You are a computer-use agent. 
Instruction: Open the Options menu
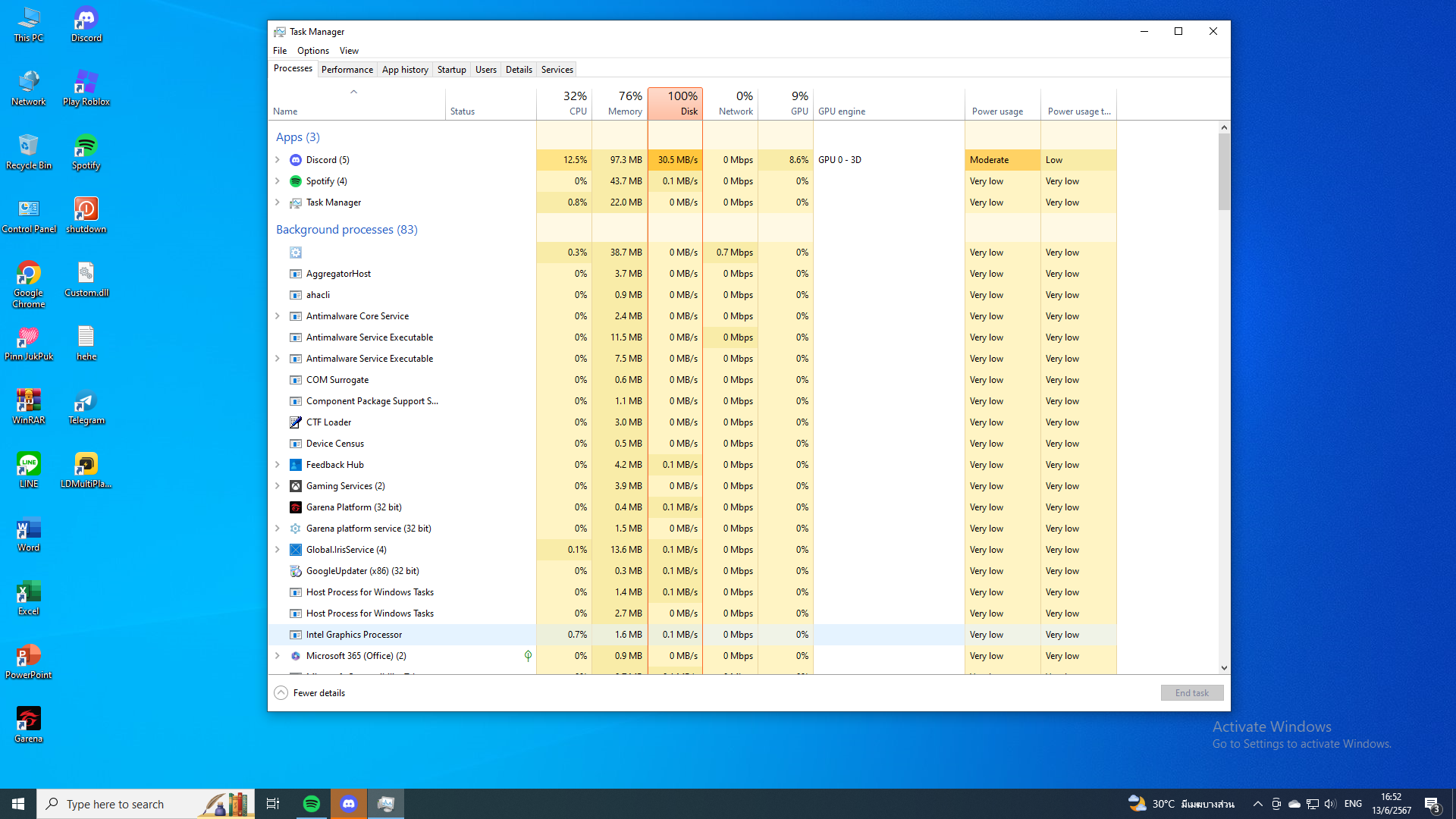[312, 51]
